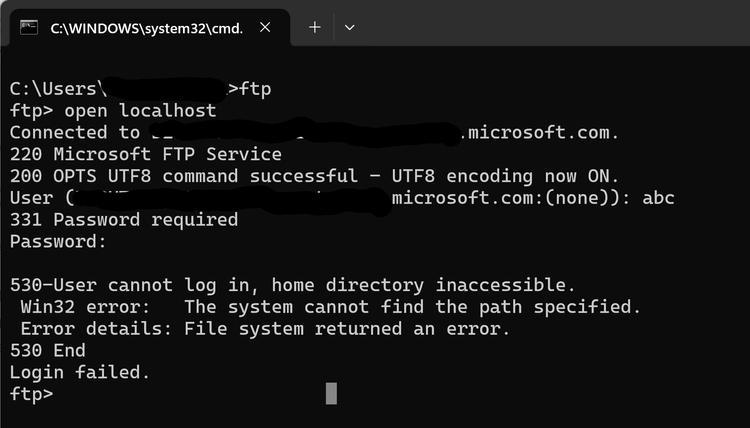Click the cmd icon in the tab
This screenshot has width=750, height=428.
click(x=30, y=27)
